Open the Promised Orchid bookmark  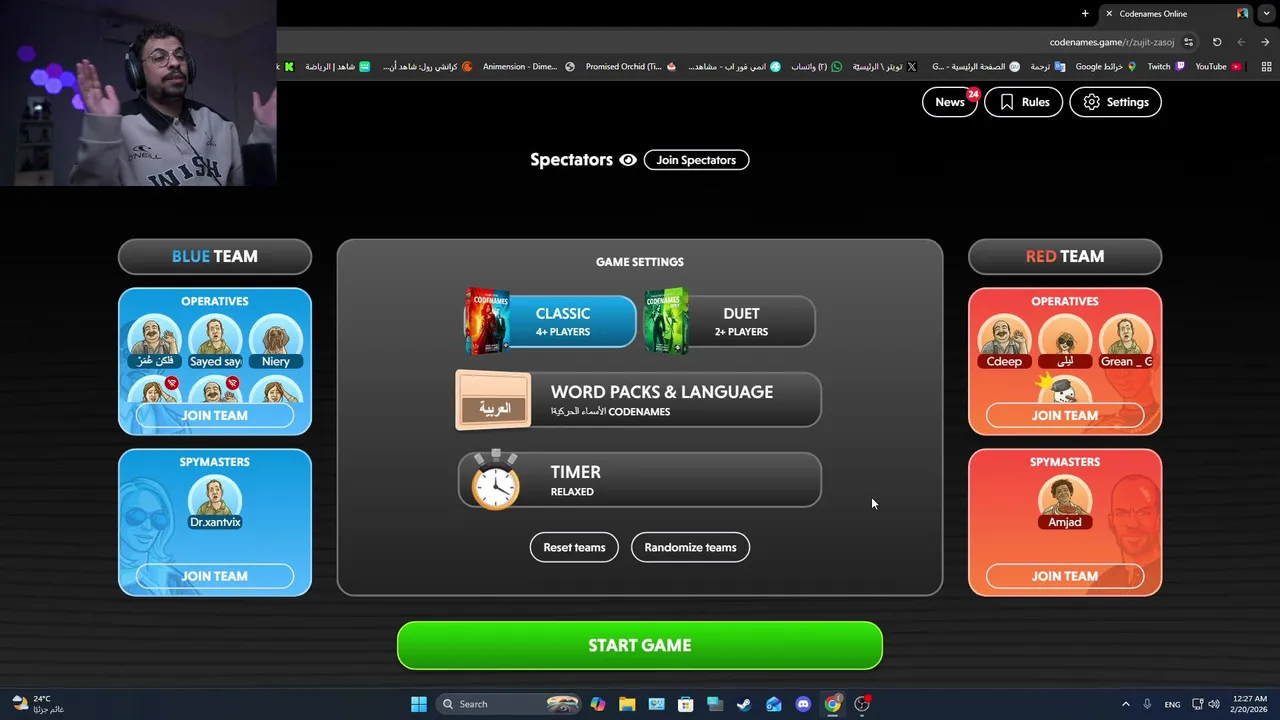click(x=631, y=67)
